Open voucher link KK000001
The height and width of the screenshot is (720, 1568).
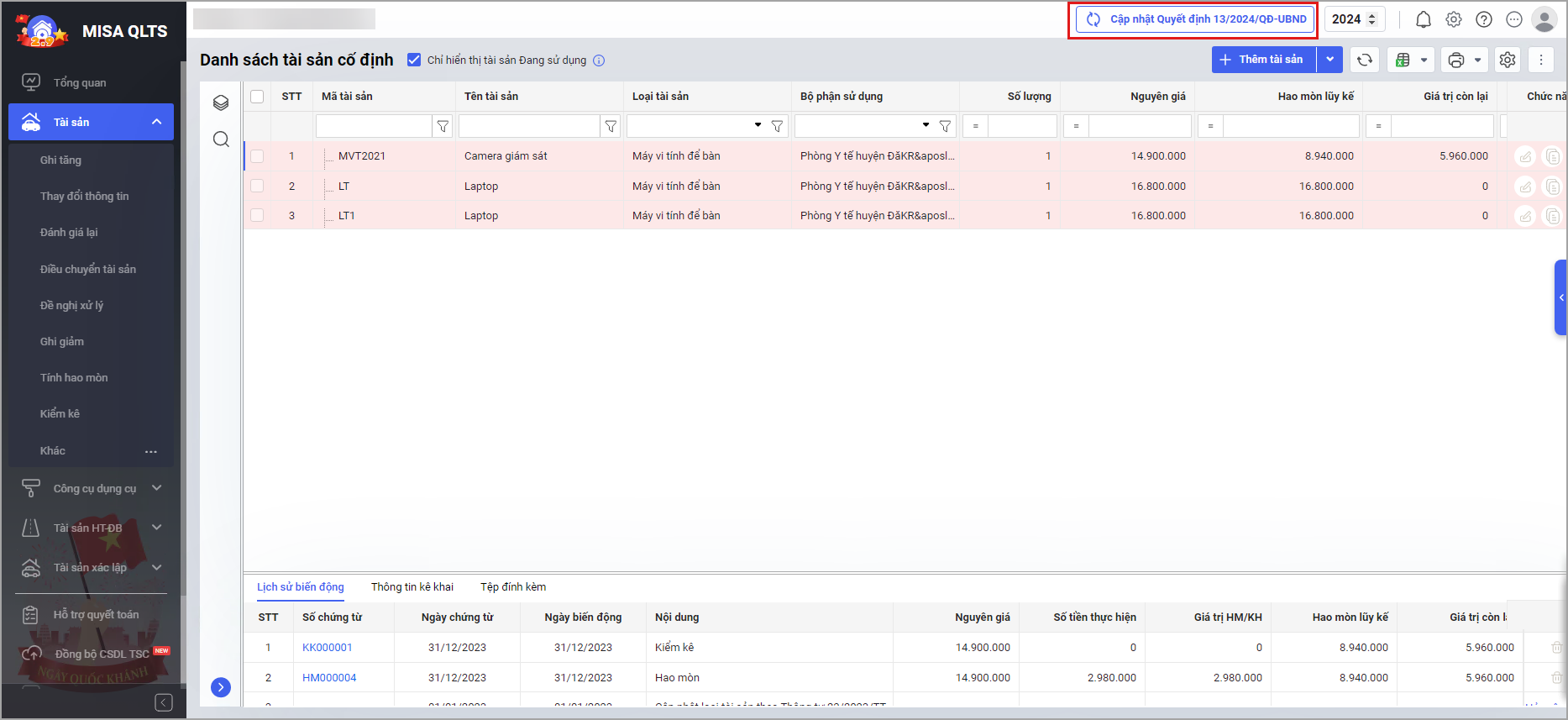tap(328, 648)
